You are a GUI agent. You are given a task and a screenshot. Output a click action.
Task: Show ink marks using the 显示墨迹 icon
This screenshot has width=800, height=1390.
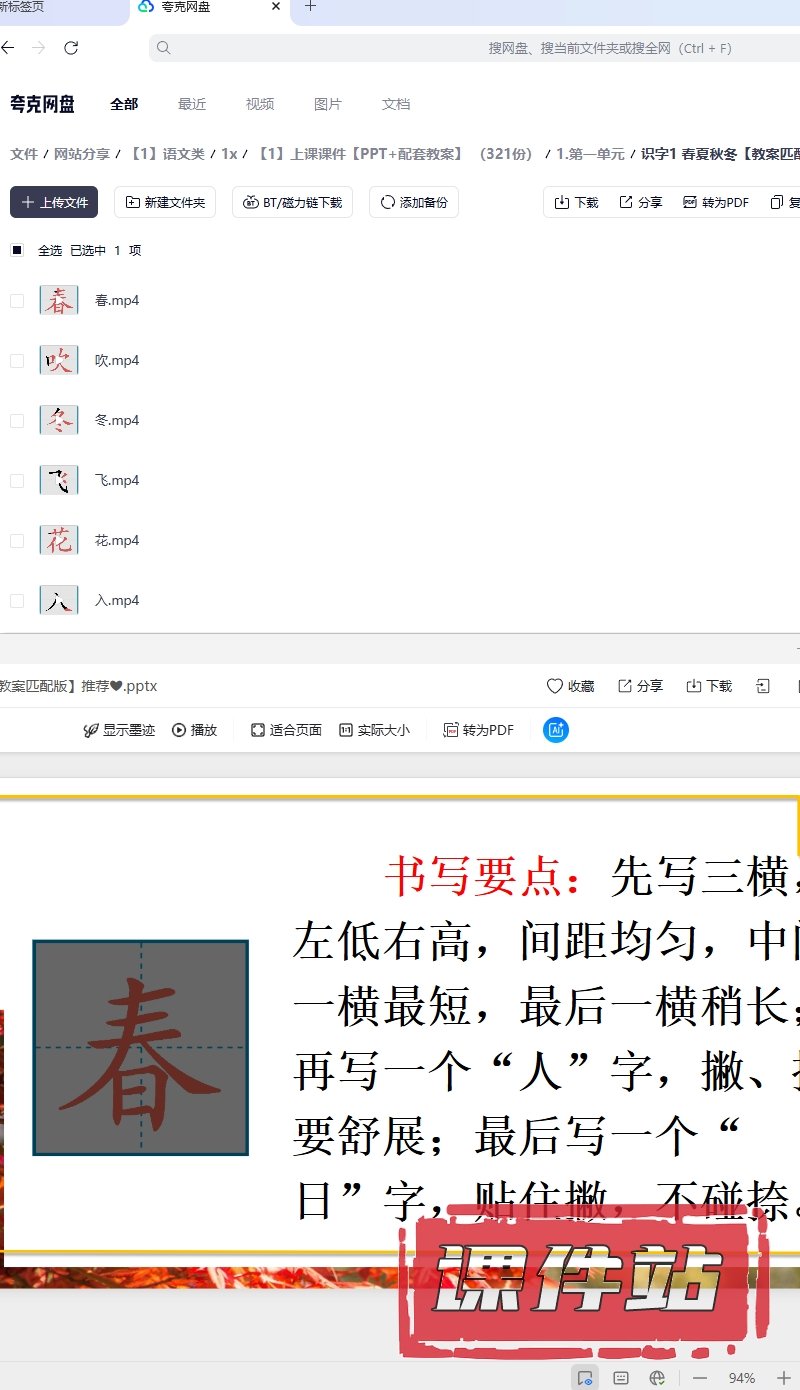click(x=91, y=730)
